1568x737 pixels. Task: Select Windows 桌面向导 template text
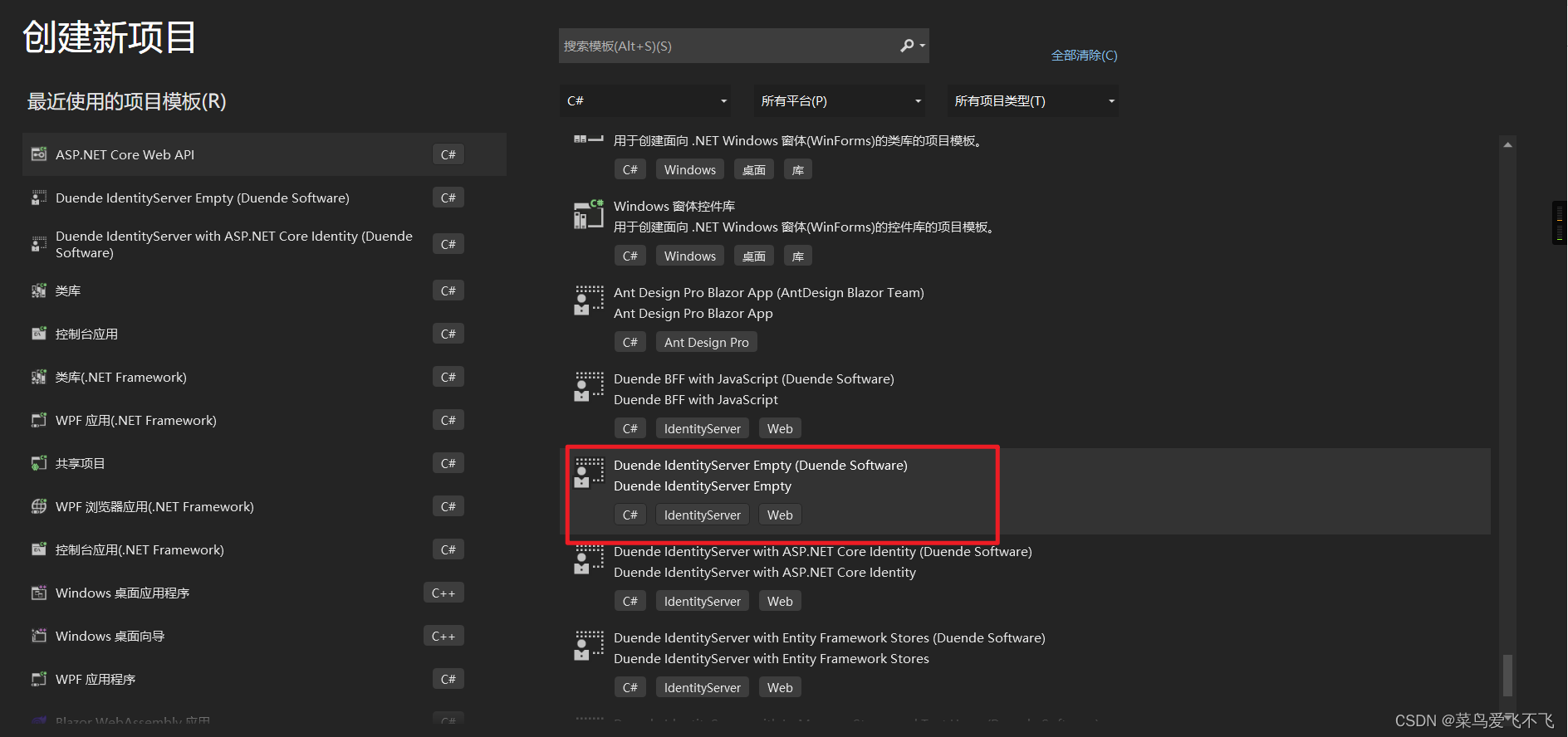point(110,636)
